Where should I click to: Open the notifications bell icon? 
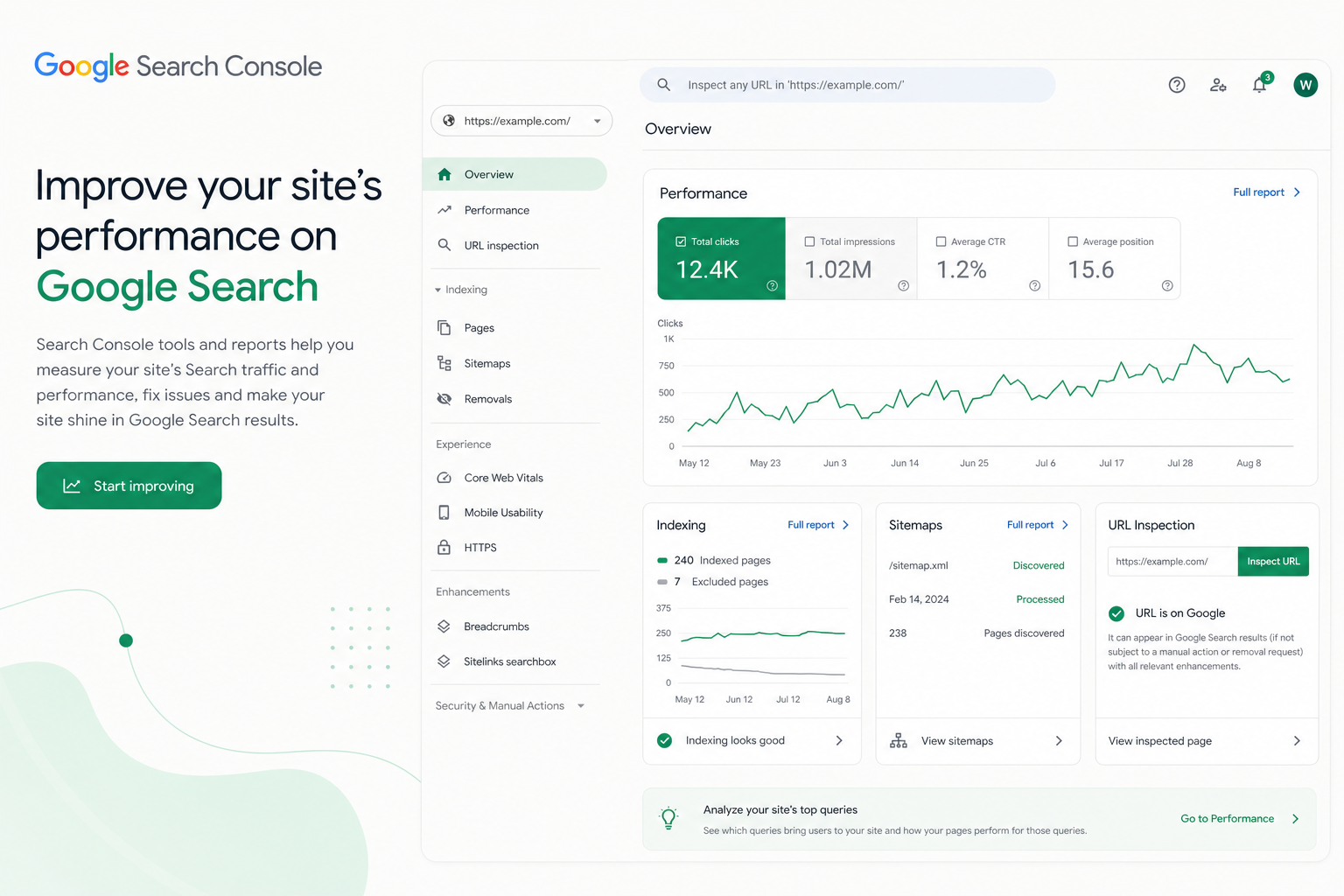(x=1259, y=85)
